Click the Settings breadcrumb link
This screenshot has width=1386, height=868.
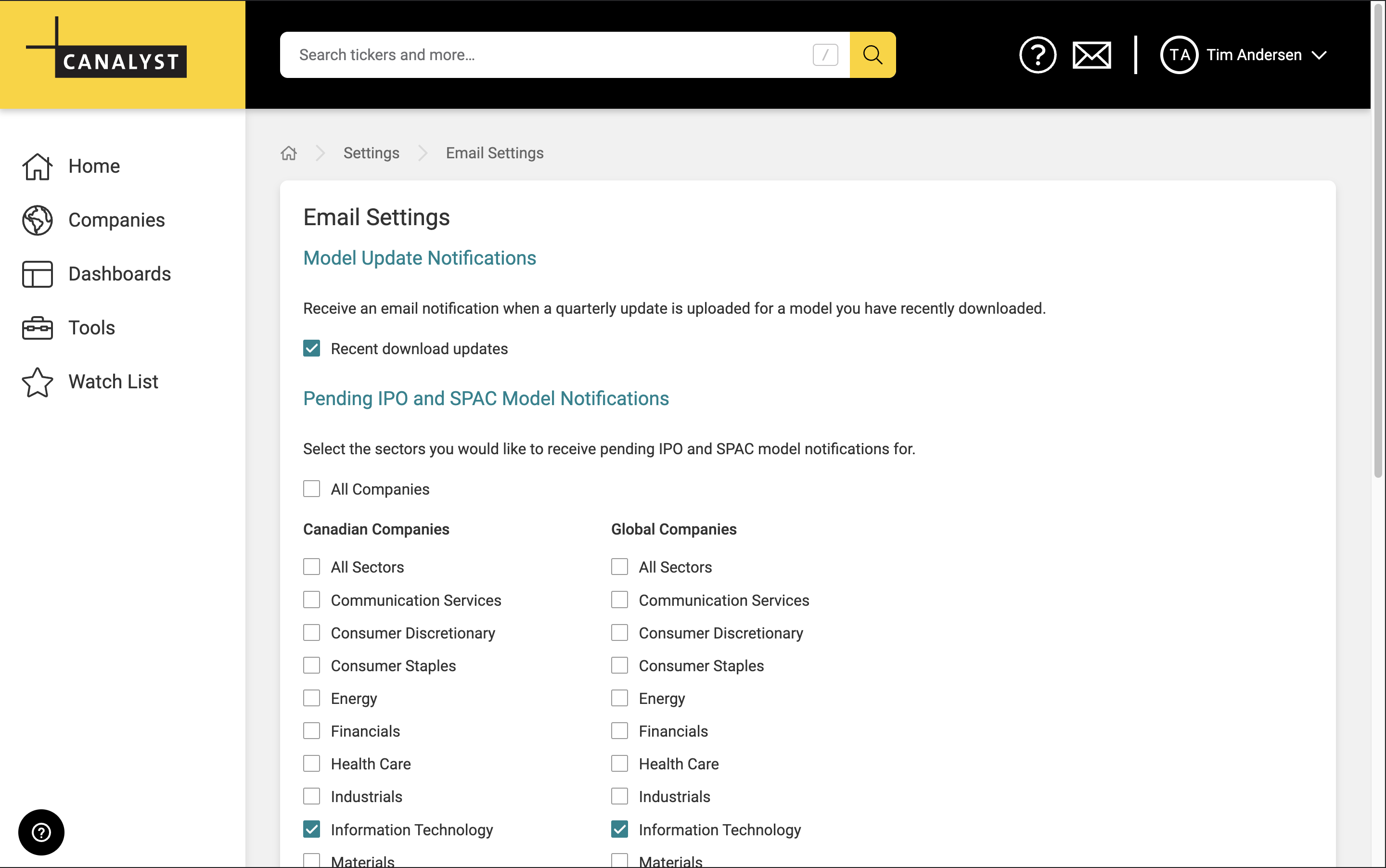point(371,153)
